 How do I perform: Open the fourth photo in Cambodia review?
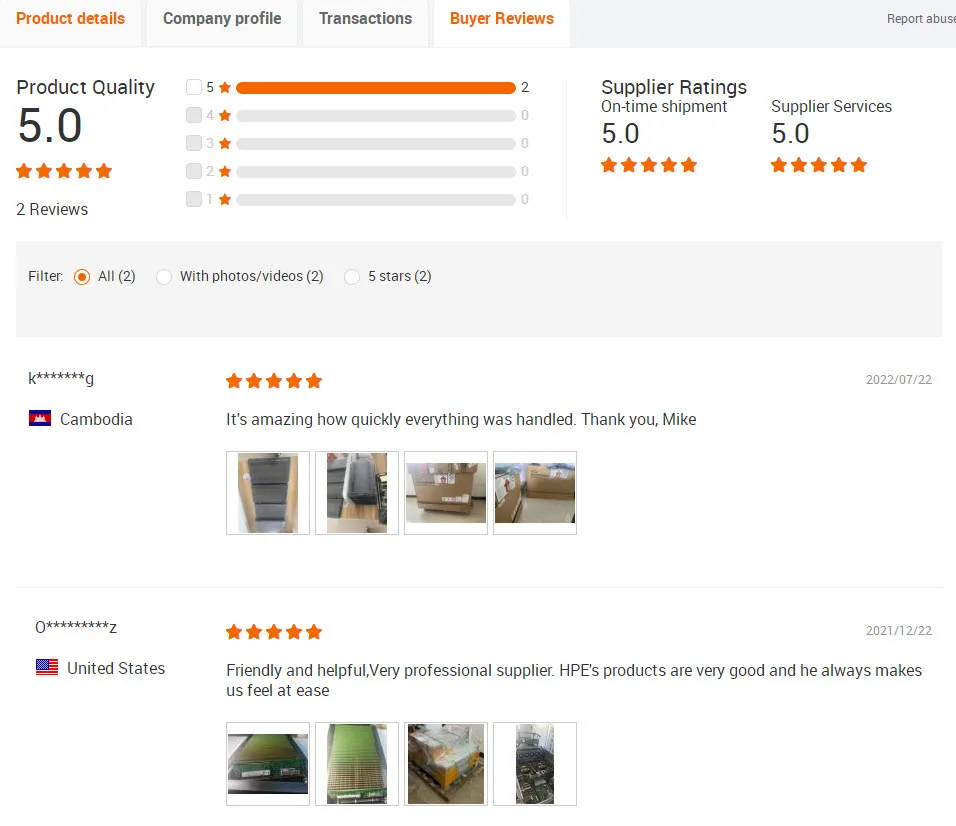point(535,493)
